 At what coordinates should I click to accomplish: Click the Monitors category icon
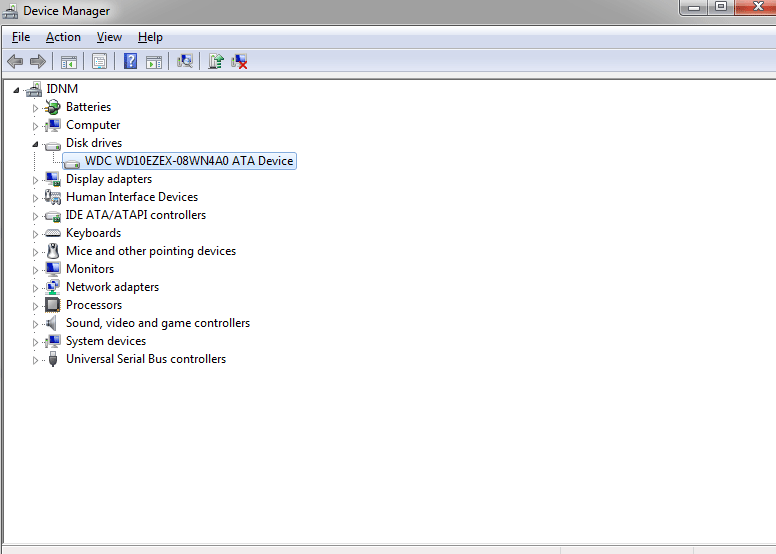52,269
